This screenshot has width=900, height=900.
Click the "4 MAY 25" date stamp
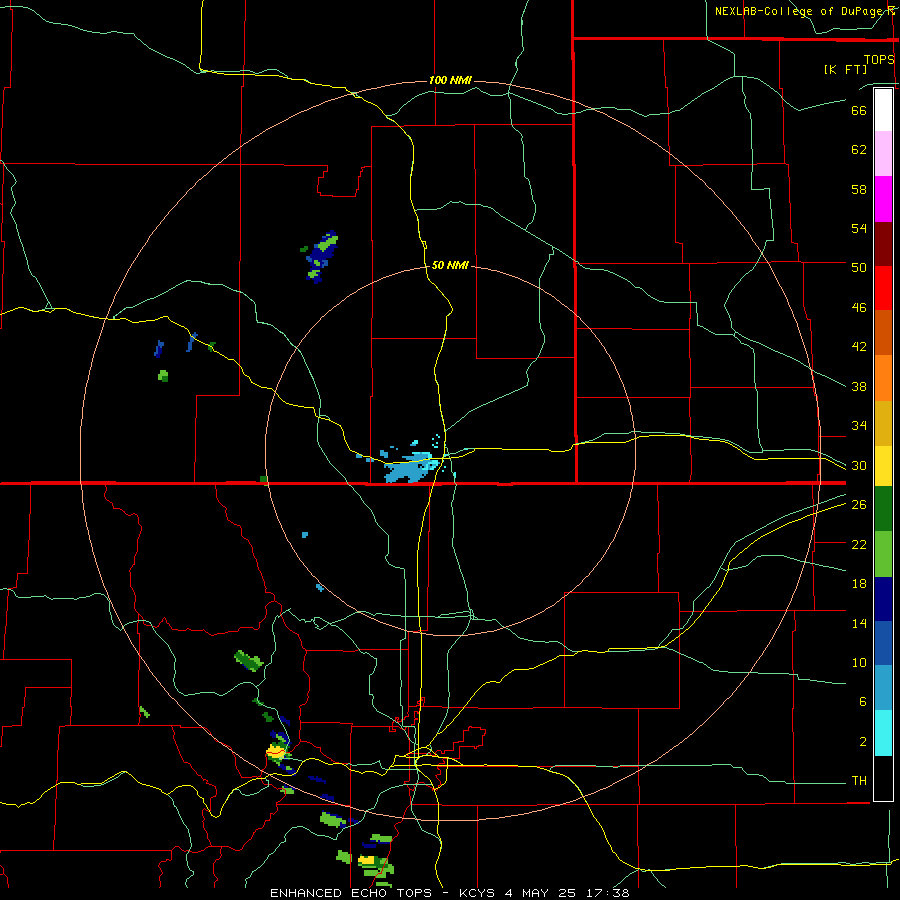click(542, 893)
